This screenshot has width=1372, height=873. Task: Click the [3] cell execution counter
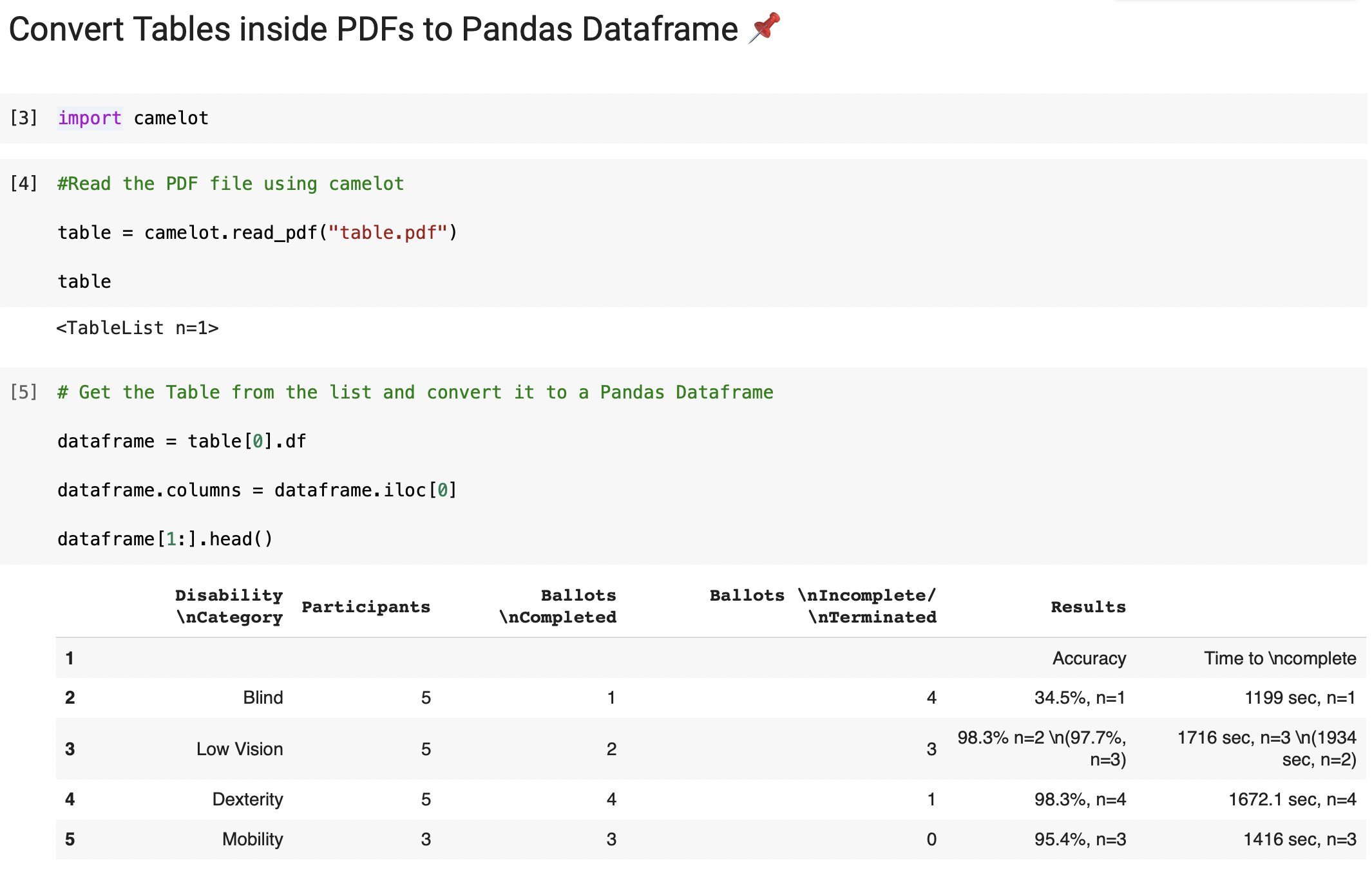[x=24, y=118]
